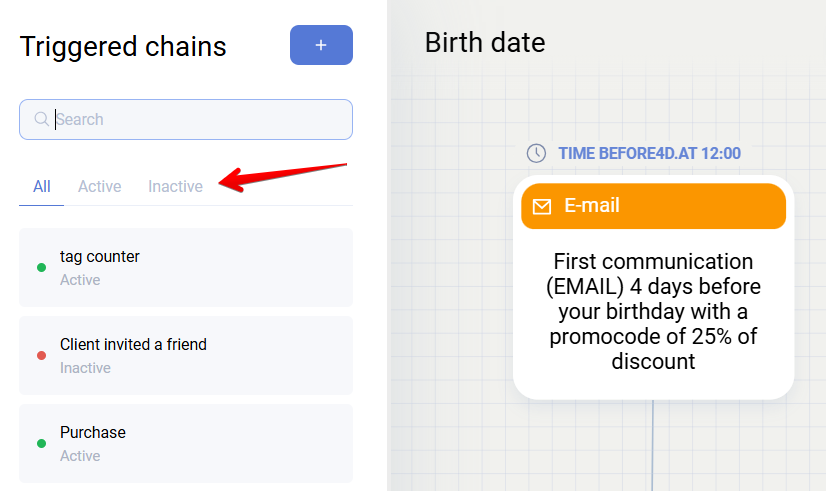Click the First communication description text

tap(653, 311)
